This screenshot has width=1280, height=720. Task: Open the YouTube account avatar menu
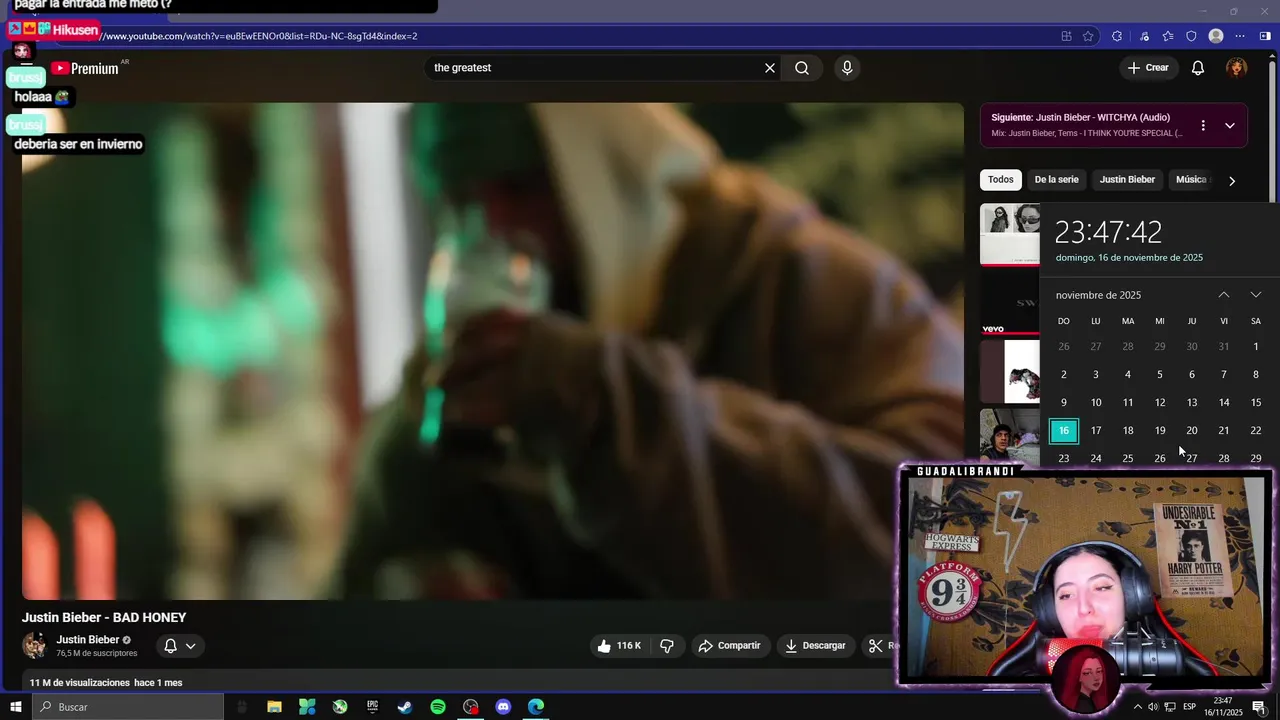coord(1237,68)
